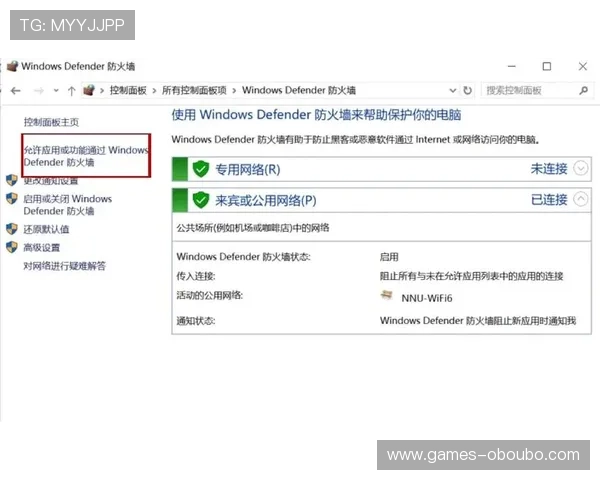
Task: Open 更改通知设置 link
Action: tap(51, 180)
